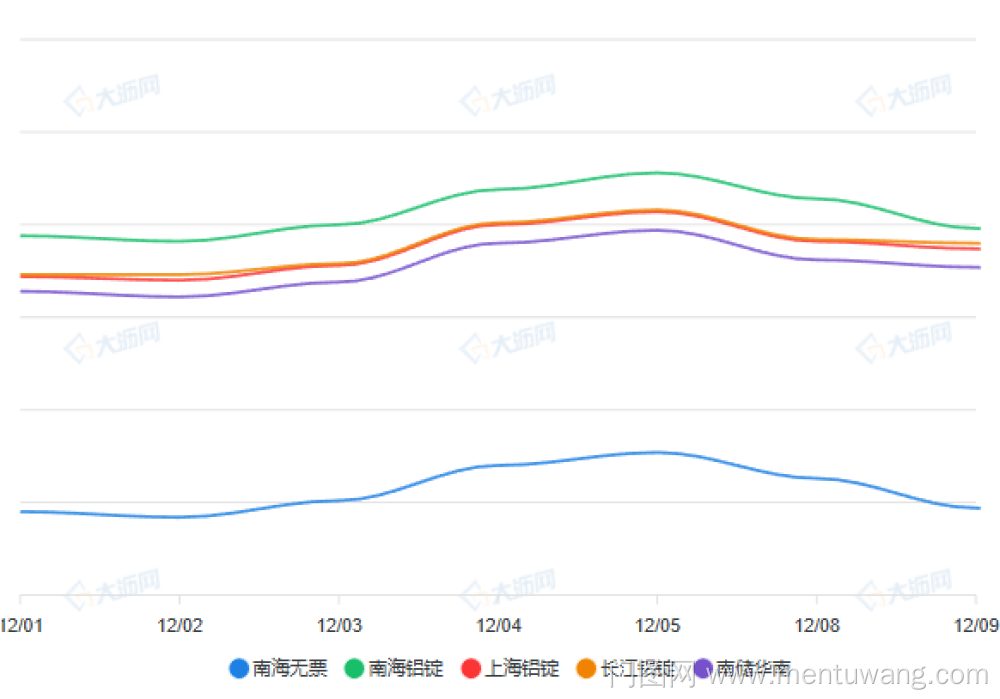
Task: Select the 12/02 x-axis date label
Action: coord(180,626)
